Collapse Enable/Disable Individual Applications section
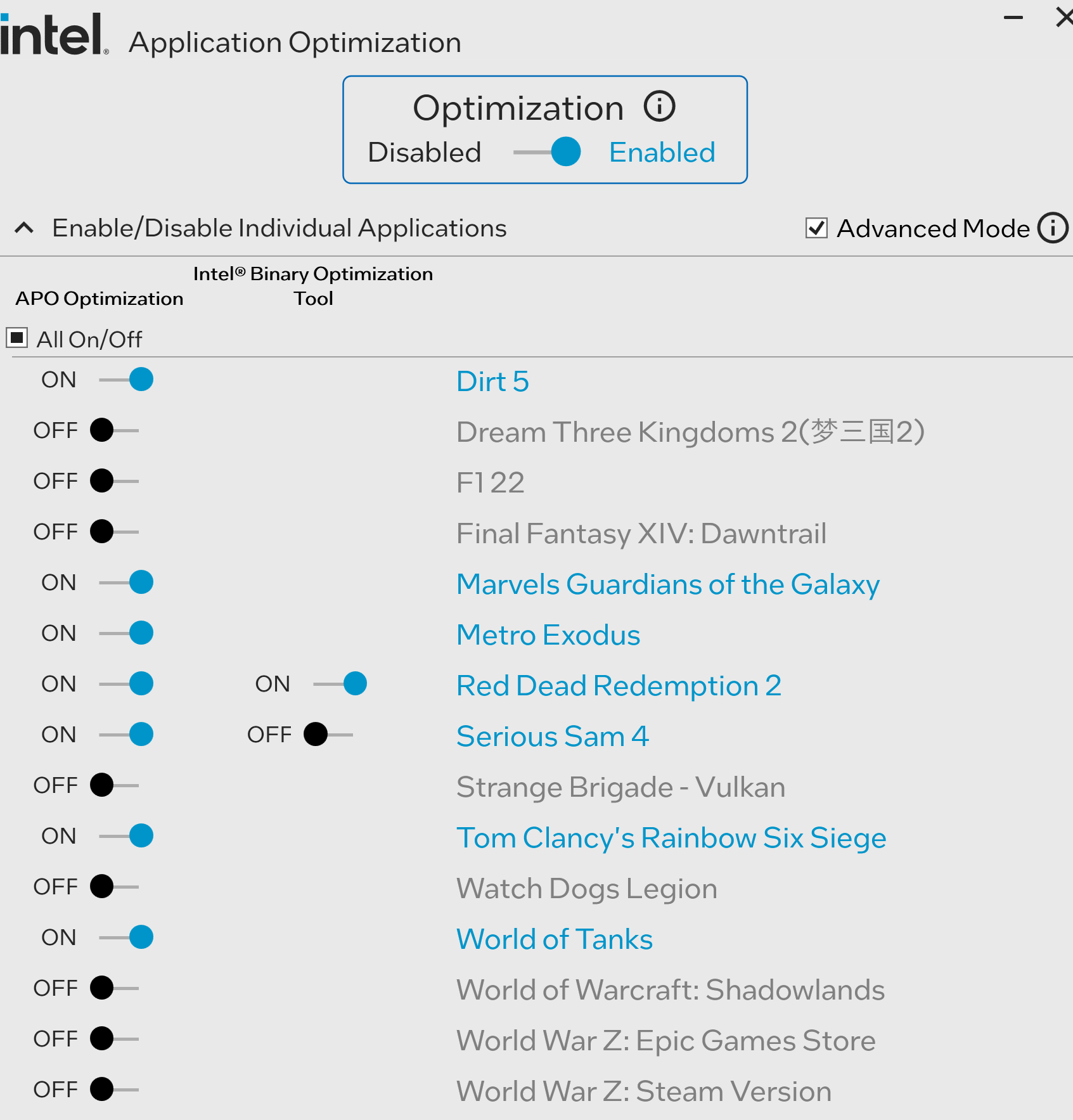1073x1120 pixels. point(24,228)
